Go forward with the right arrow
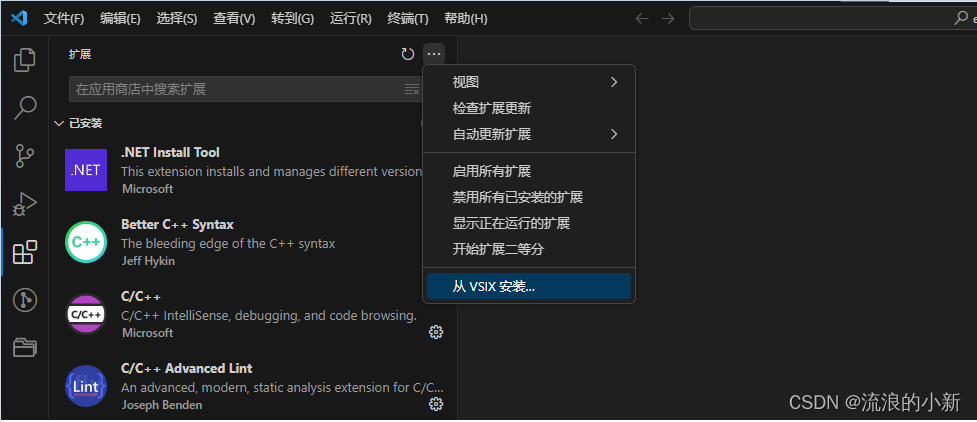 tap(668, 19)
